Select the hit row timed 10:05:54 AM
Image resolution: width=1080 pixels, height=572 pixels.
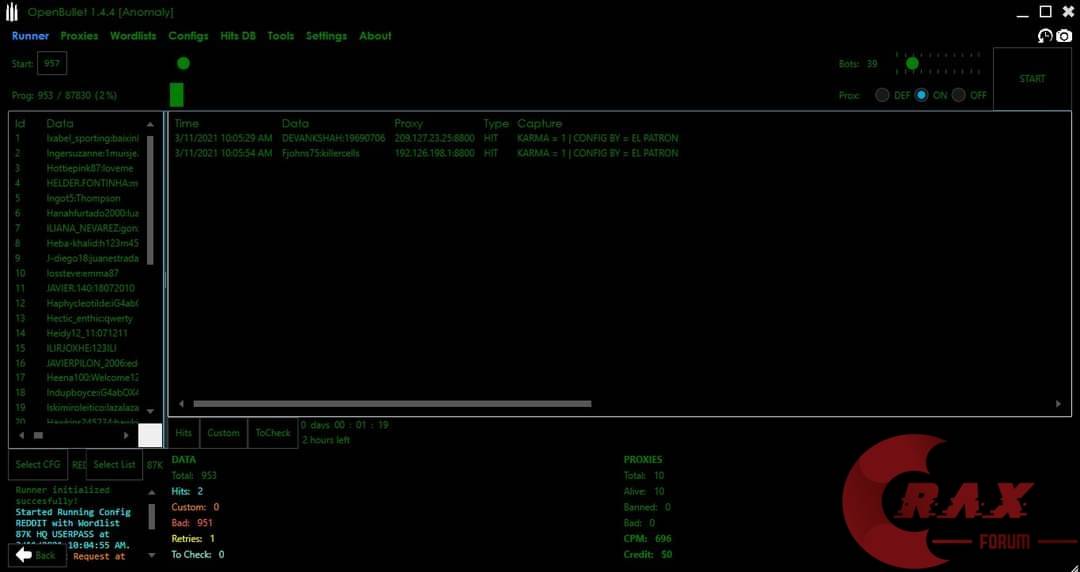(426, 153)
